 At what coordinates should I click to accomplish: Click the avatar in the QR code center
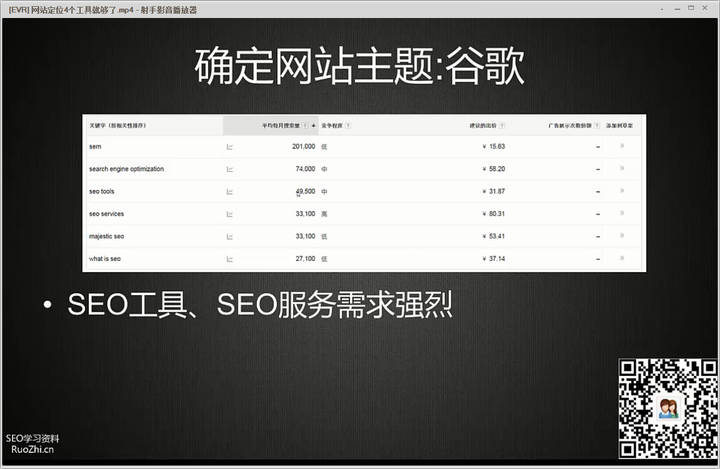coord(668,408)
